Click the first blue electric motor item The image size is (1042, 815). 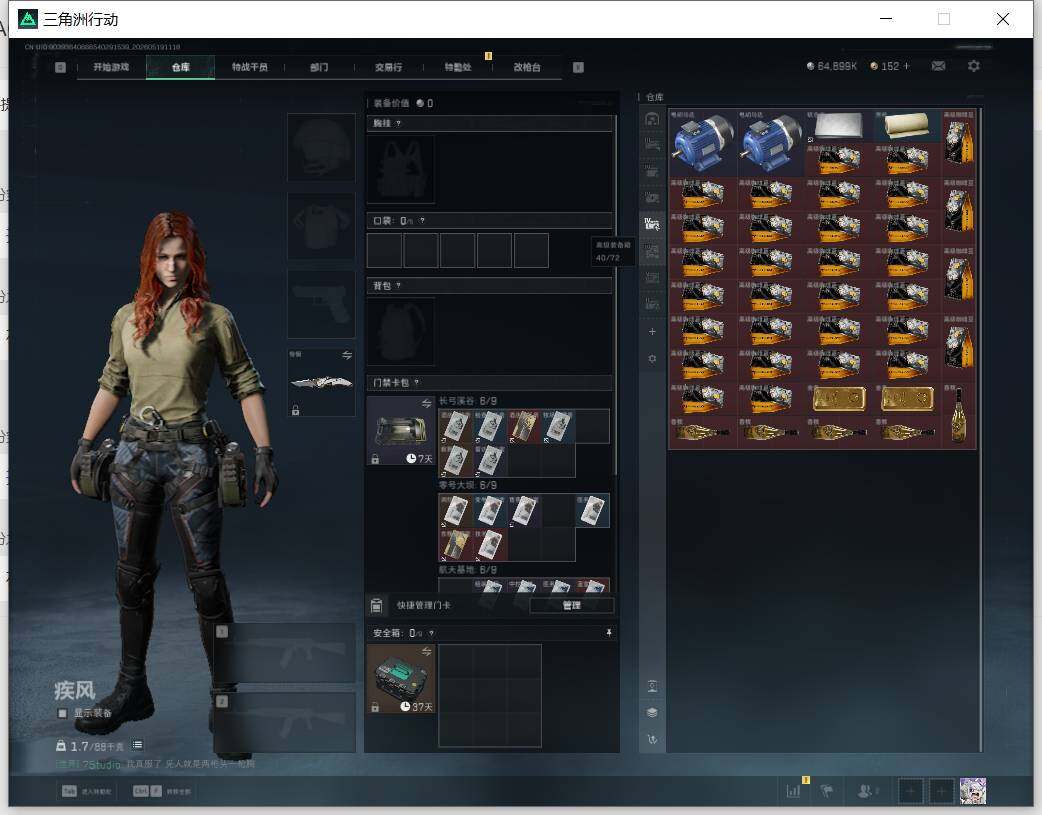(x=703, y=143)
